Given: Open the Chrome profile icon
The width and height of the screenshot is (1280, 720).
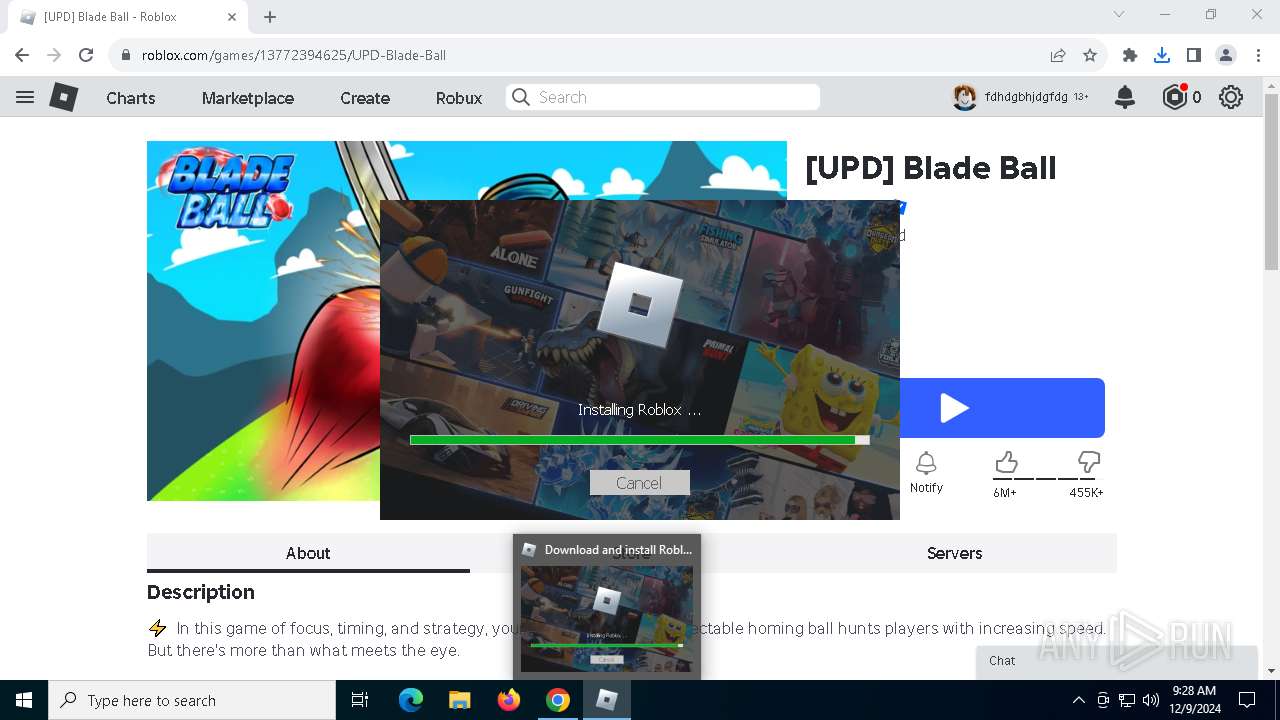Looking at the screenshot, I should coord(1225,55).
